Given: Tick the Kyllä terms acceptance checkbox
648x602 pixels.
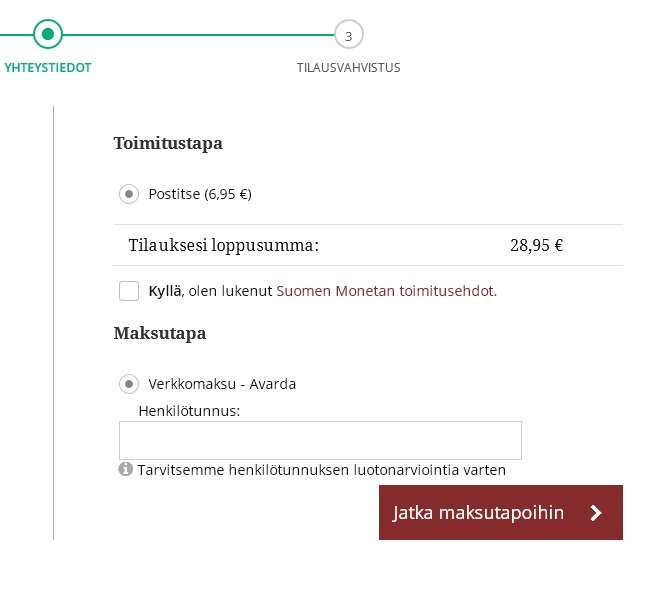Looking at the screenshot, I should pos(129,291).
